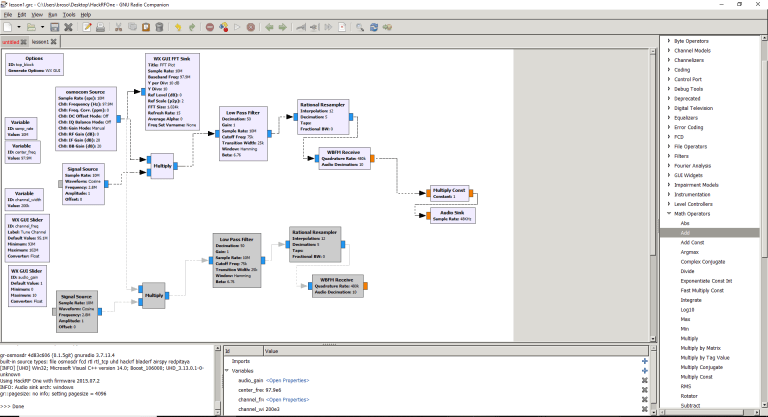Collapse the Math Operators category
Image resolution: width=768 pixels, height=417 pixels.
668,213
